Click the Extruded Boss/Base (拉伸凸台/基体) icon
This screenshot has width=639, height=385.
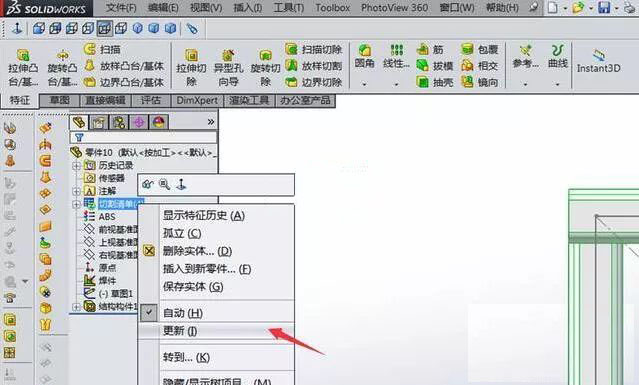coord(23,55)
